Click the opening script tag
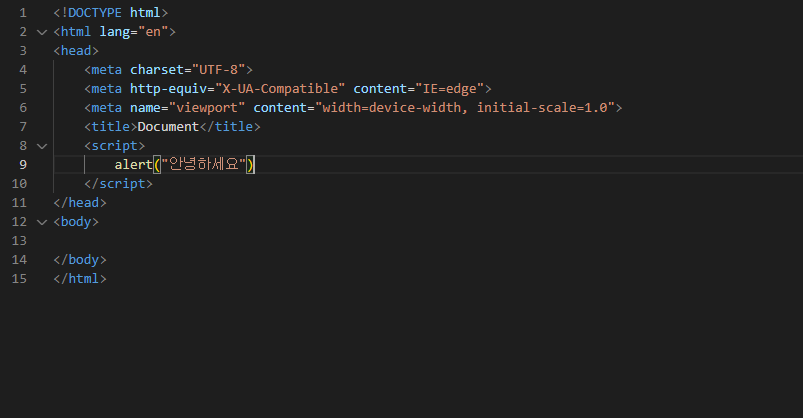803x418 pixels. [115, 145]
